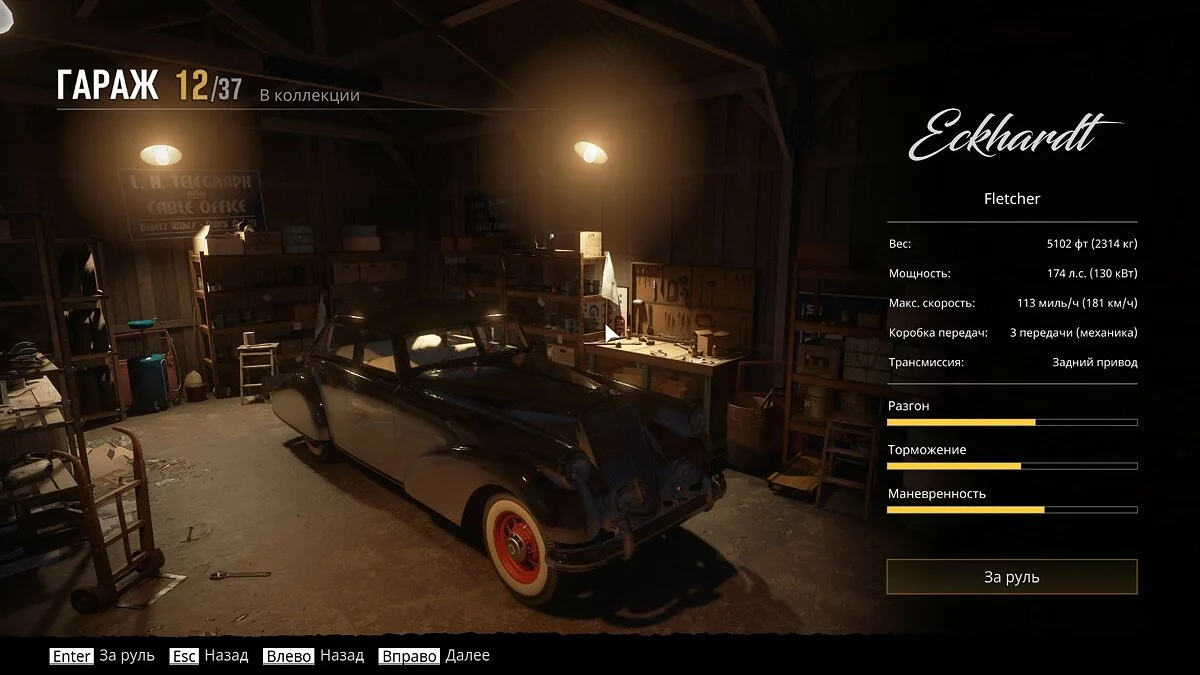Click 'За руль' label next to Enter

(127, 656)
